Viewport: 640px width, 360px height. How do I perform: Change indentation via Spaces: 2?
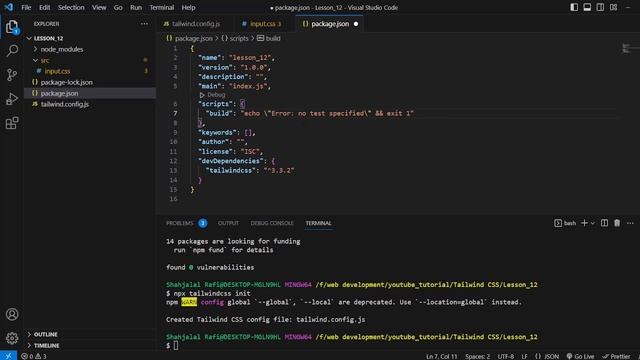click(x=477, y=356)
